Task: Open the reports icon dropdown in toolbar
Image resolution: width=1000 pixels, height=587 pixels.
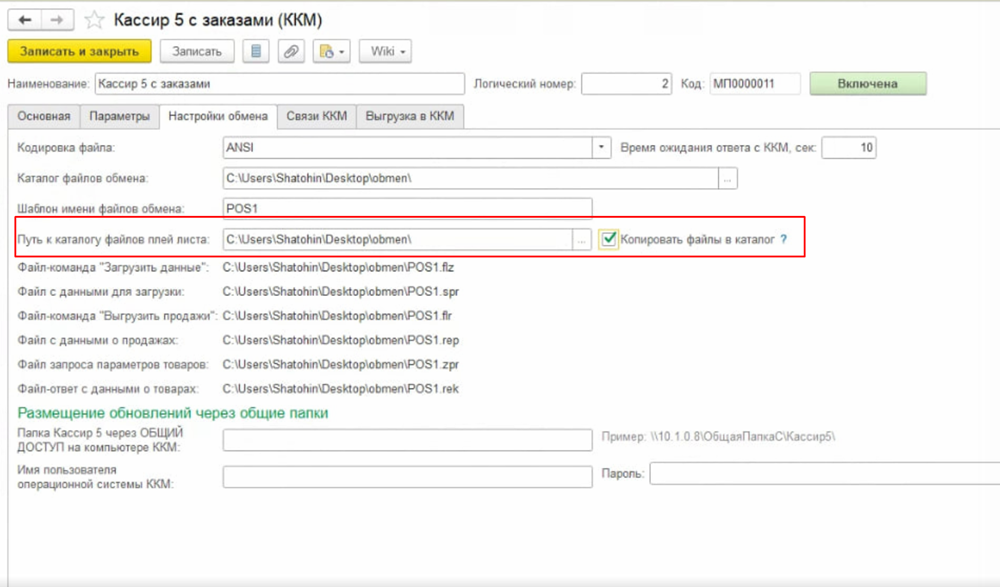Action: pos(330,51)
